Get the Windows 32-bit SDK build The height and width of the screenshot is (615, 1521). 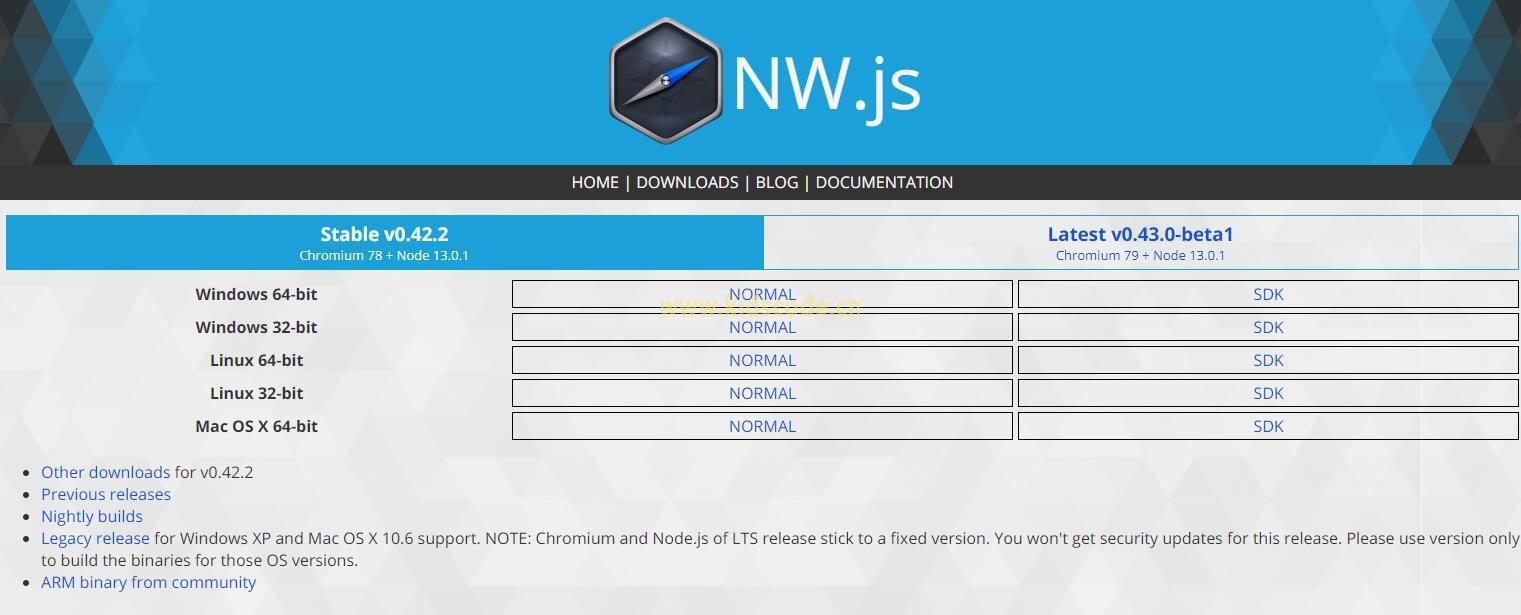[1268, 327]
